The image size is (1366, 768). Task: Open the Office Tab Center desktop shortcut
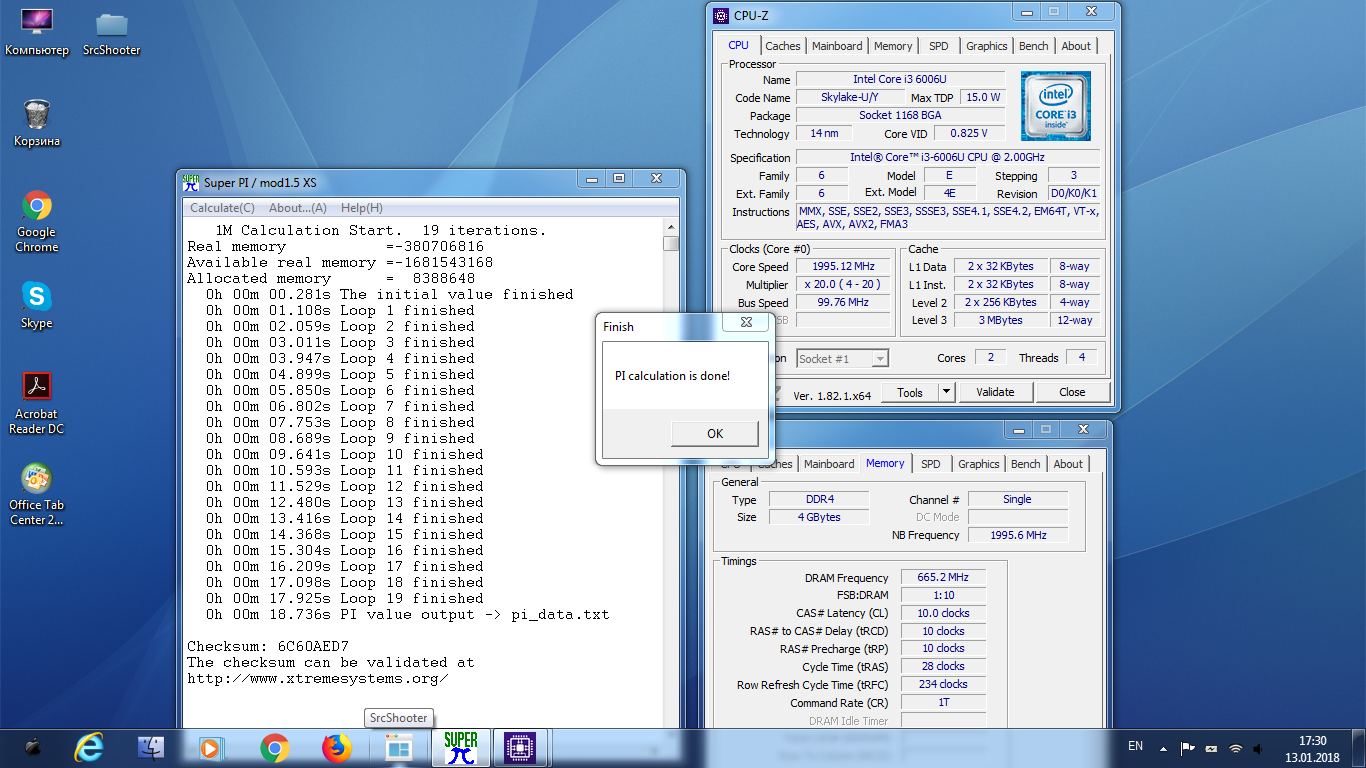pyautogui.click(x=37, y=493)
